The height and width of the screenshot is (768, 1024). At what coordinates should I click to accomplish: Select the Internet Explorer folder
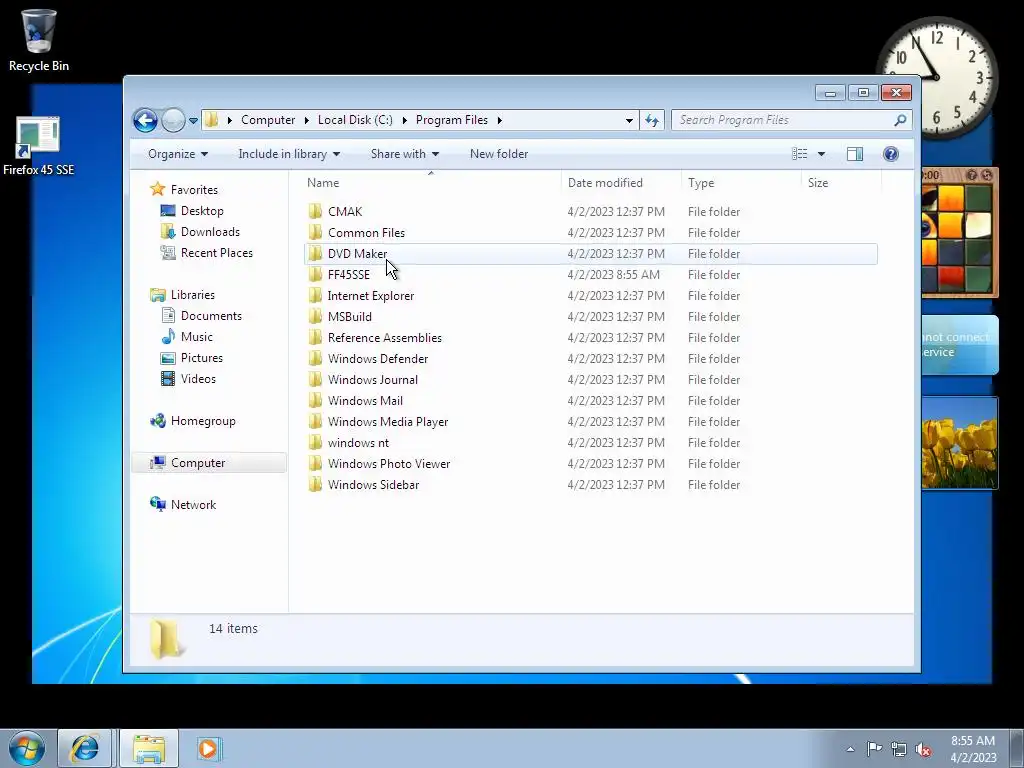591,295
